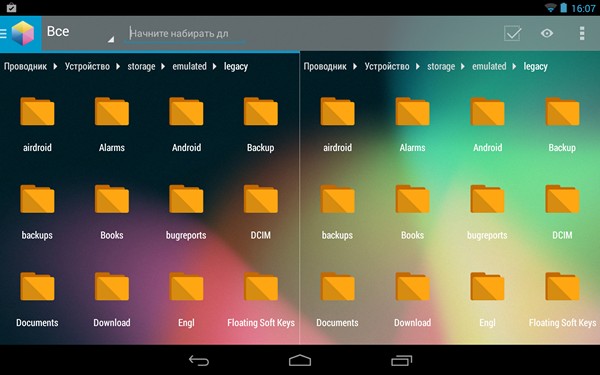Image resolution: width=600 pixels, height=375 pixels.
Task: Select "storage" in right pane breadcrumb
Action: [441, 67]
